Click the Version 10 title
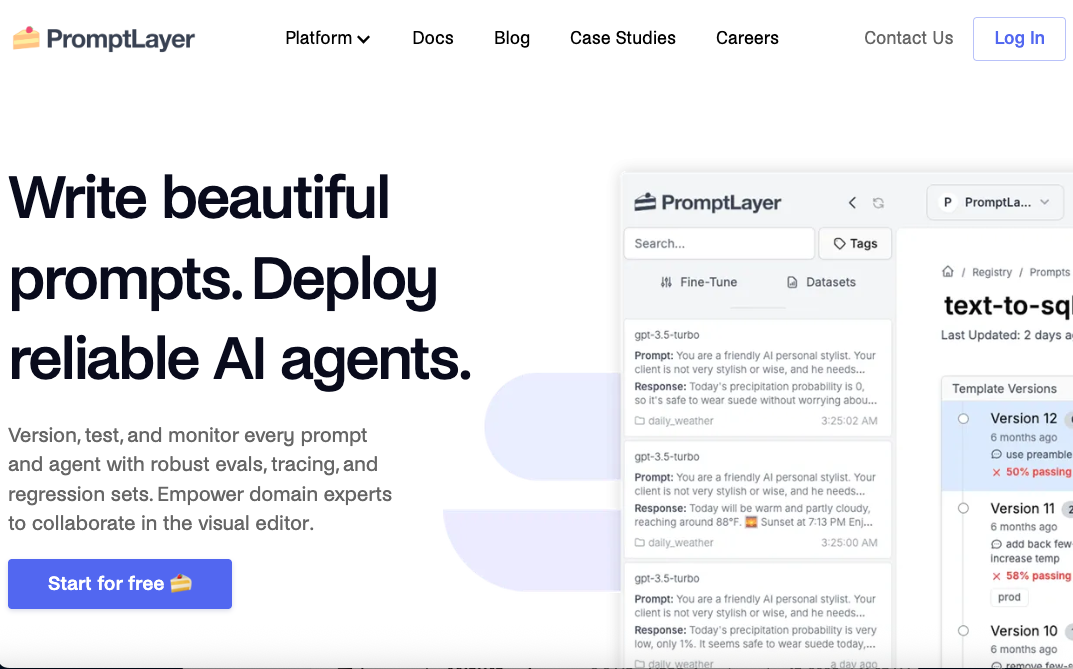Image resolution: width=1073 pixels, height=669 pixels. click(x=1024, y=631)
